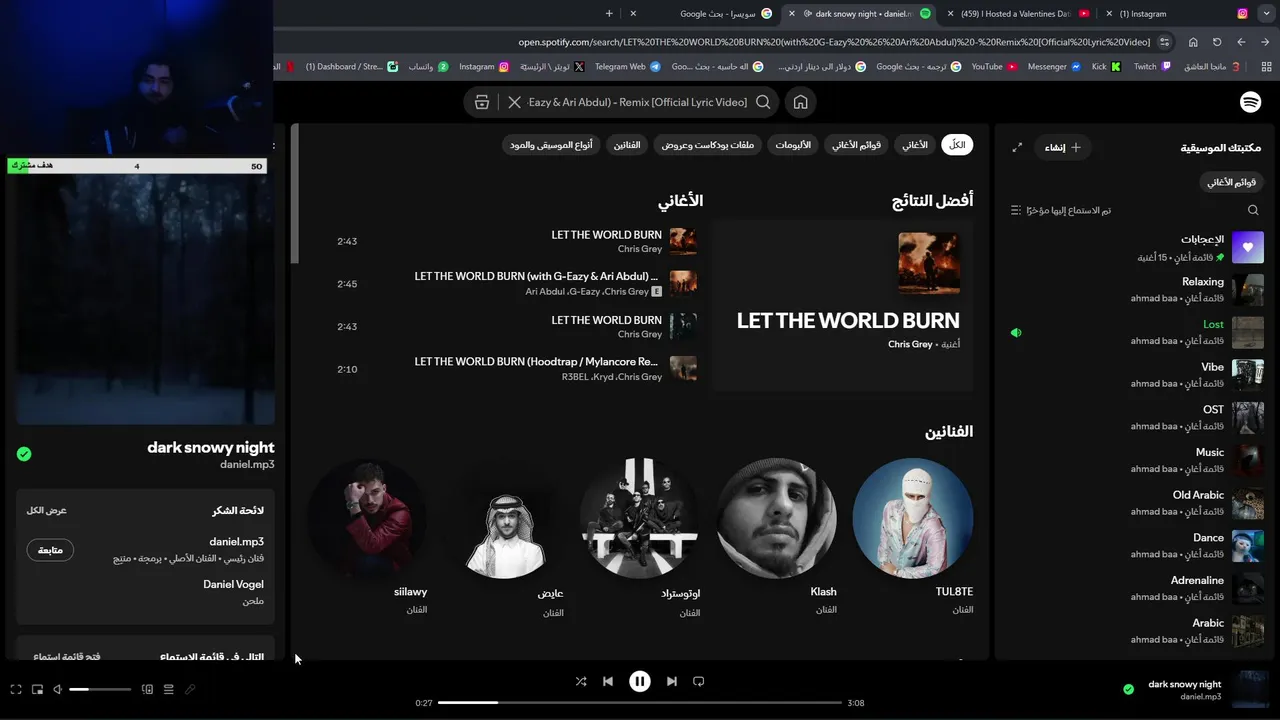The width and height of the screenshot is (1280, 720).
Task: Filter the library by قوائم الأغاني chip
Action: coord(1231,182)
